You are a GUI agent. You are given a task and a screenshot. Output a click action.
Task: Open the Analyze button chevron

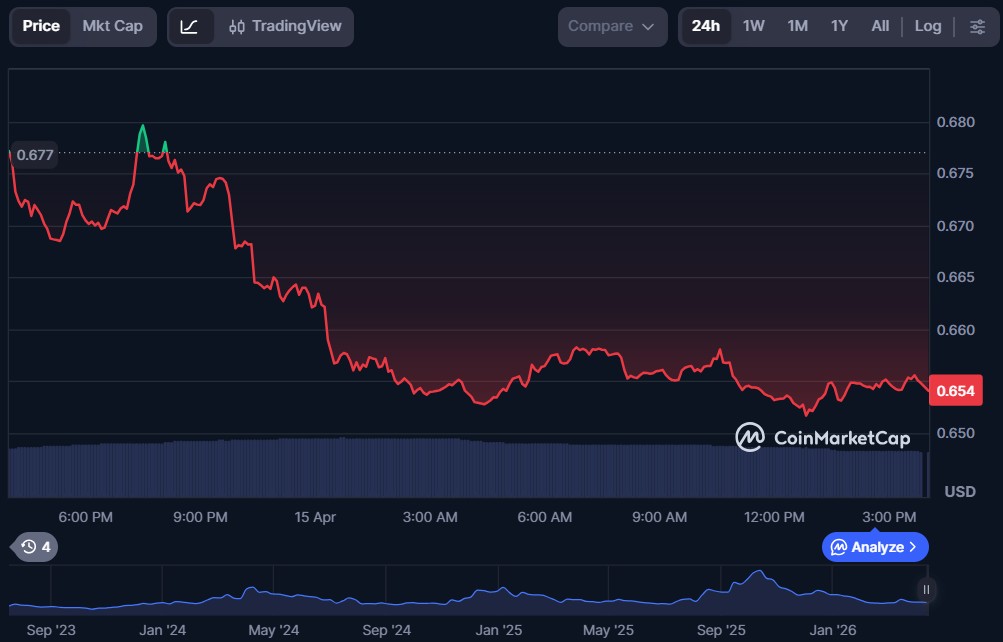coord(912,547)
